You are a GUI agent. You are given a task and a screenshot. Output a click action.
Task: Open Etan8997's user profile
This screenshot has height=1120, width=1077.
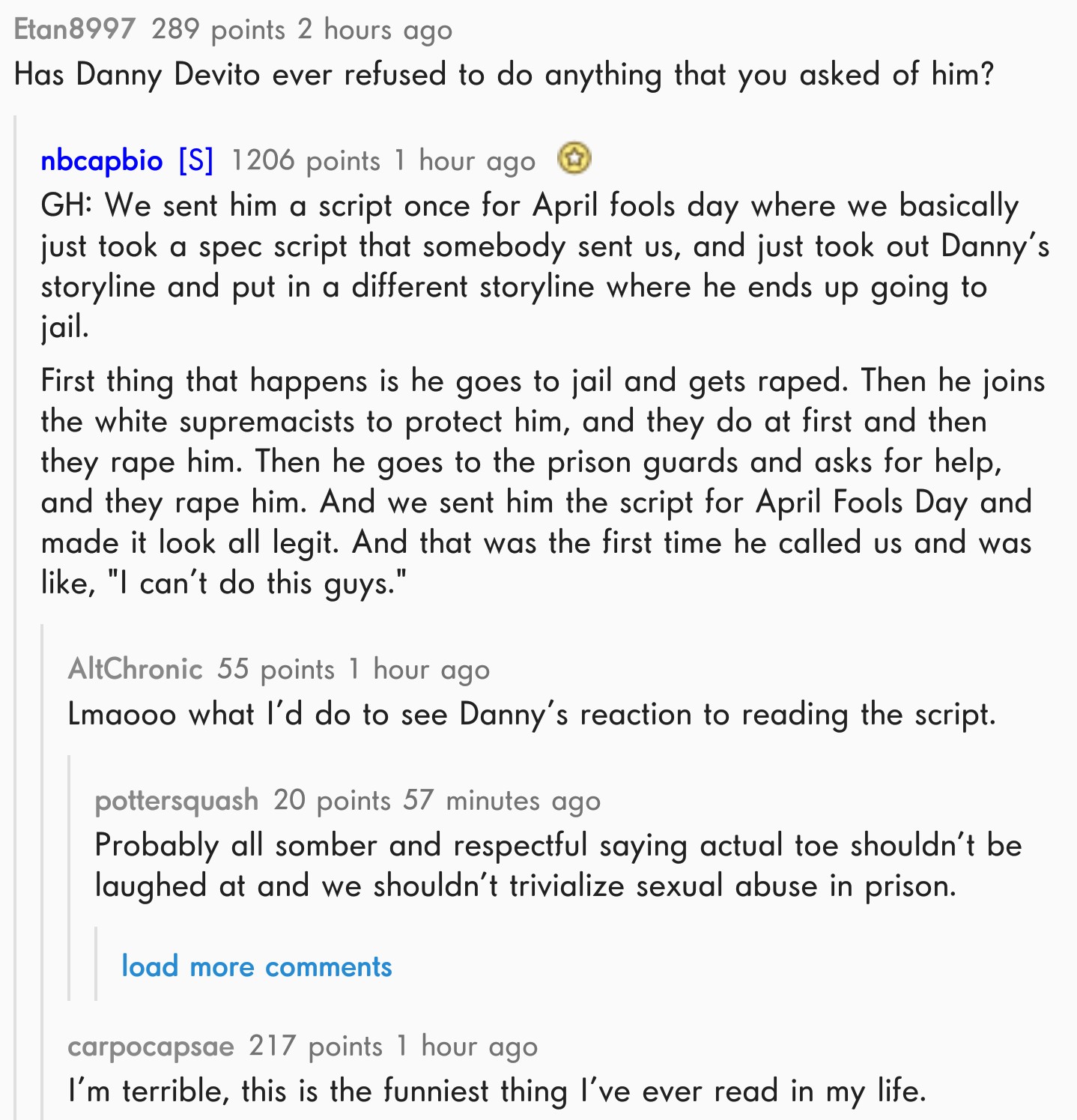[x=74, y=29]
